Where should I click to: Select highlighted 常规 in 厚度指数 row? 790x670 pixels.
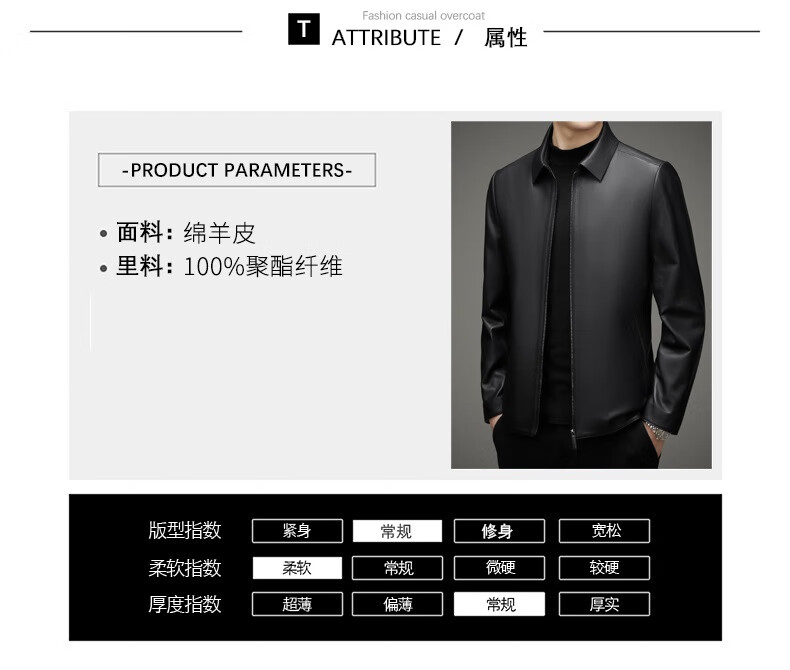coord(499,604)
